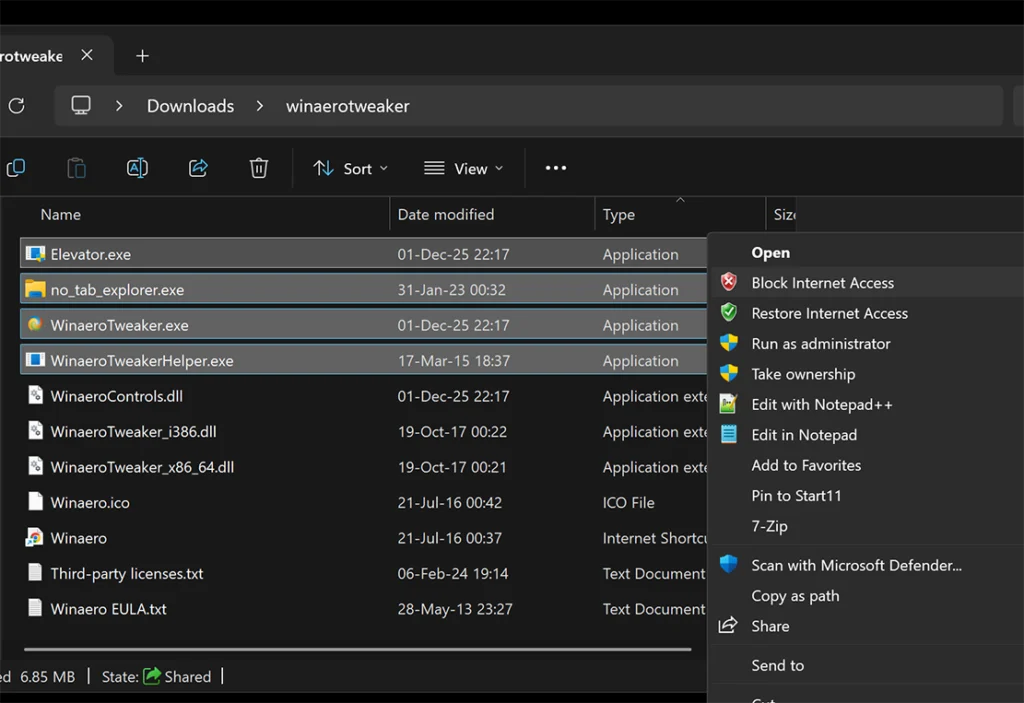Viewport: 1024px width, 703px height.
Task: Click the Paste clipboard toolbar icon
Action: [76, 168]
